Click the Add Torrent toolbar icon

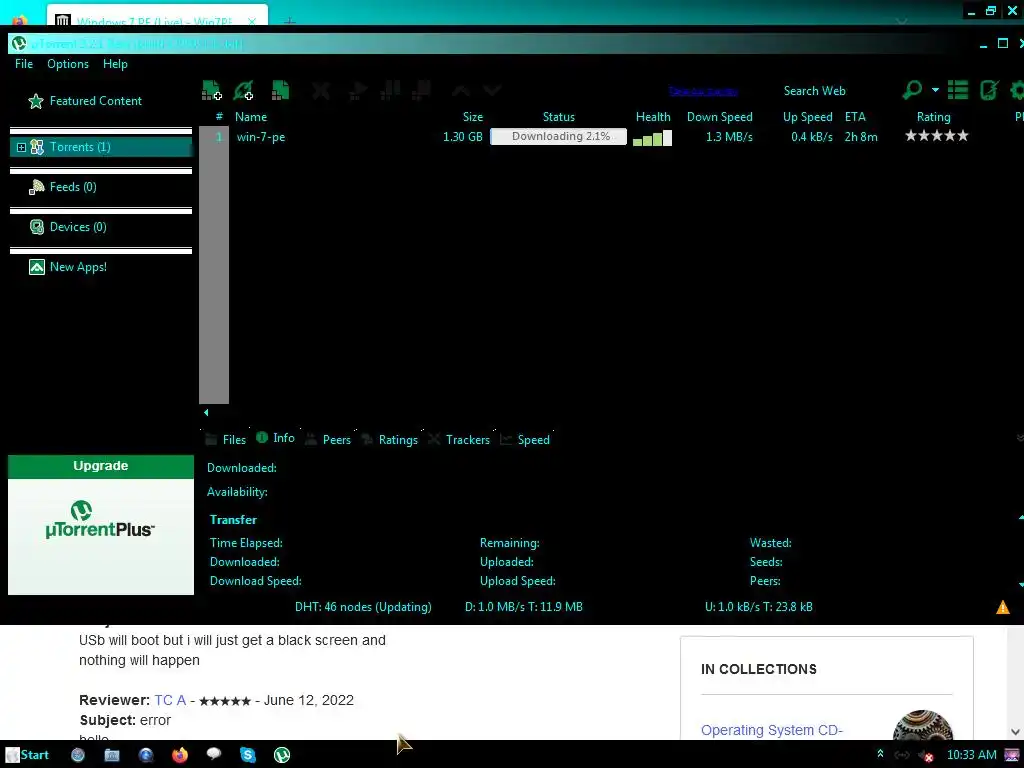[x=212, y=90]
